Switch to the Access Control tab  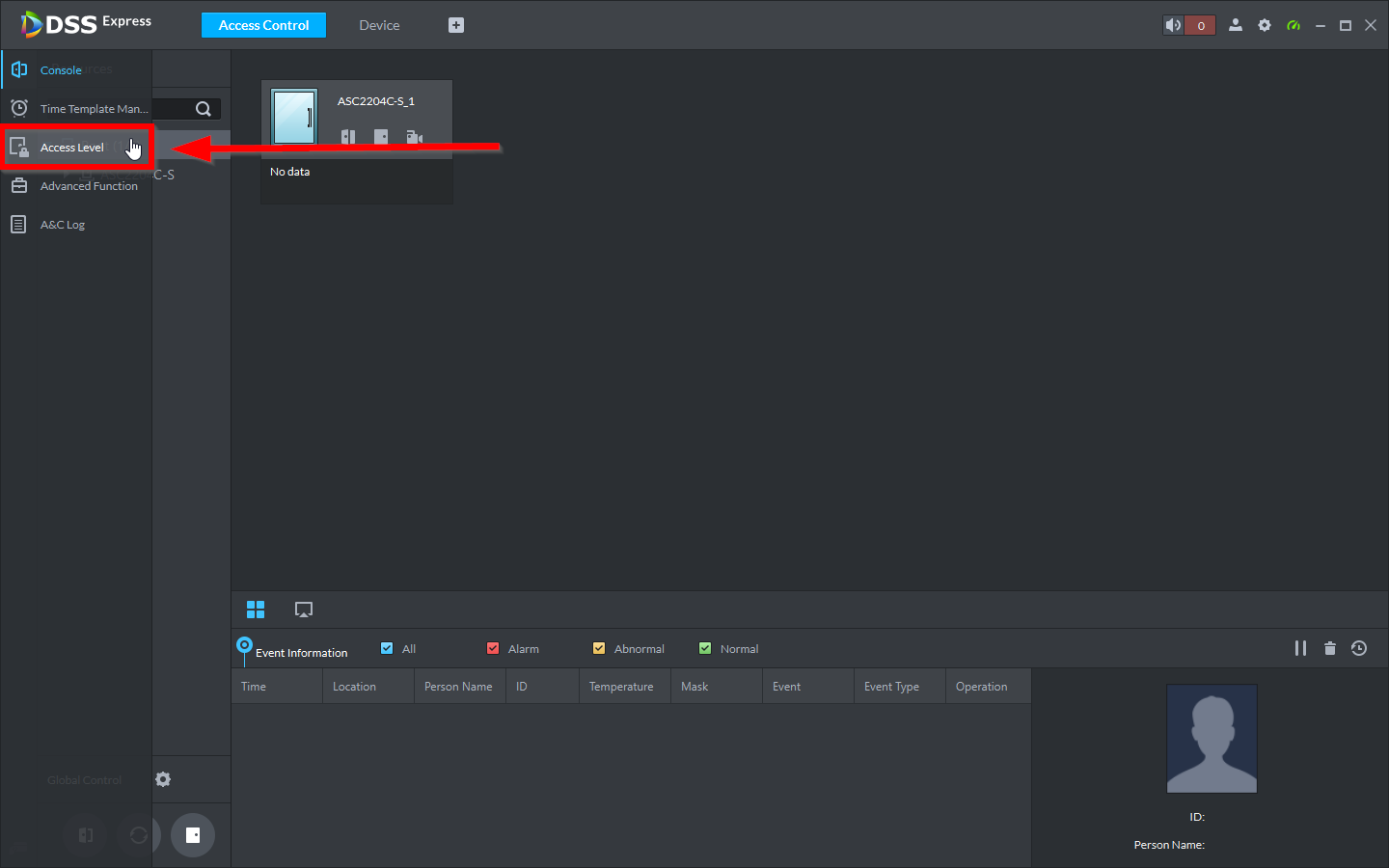point(263,25)
